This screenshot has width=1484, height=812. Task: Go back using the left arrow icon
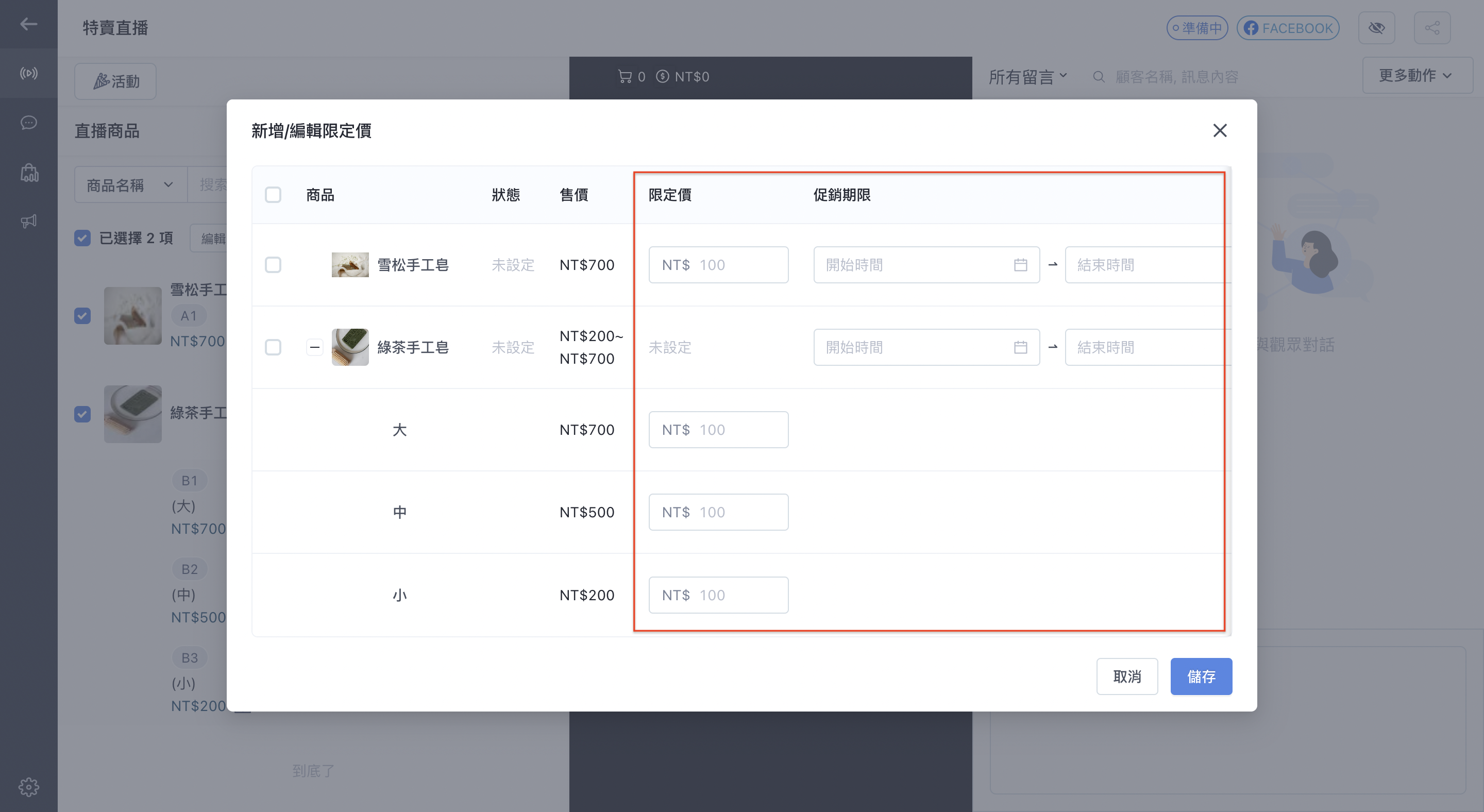(28, 24)
